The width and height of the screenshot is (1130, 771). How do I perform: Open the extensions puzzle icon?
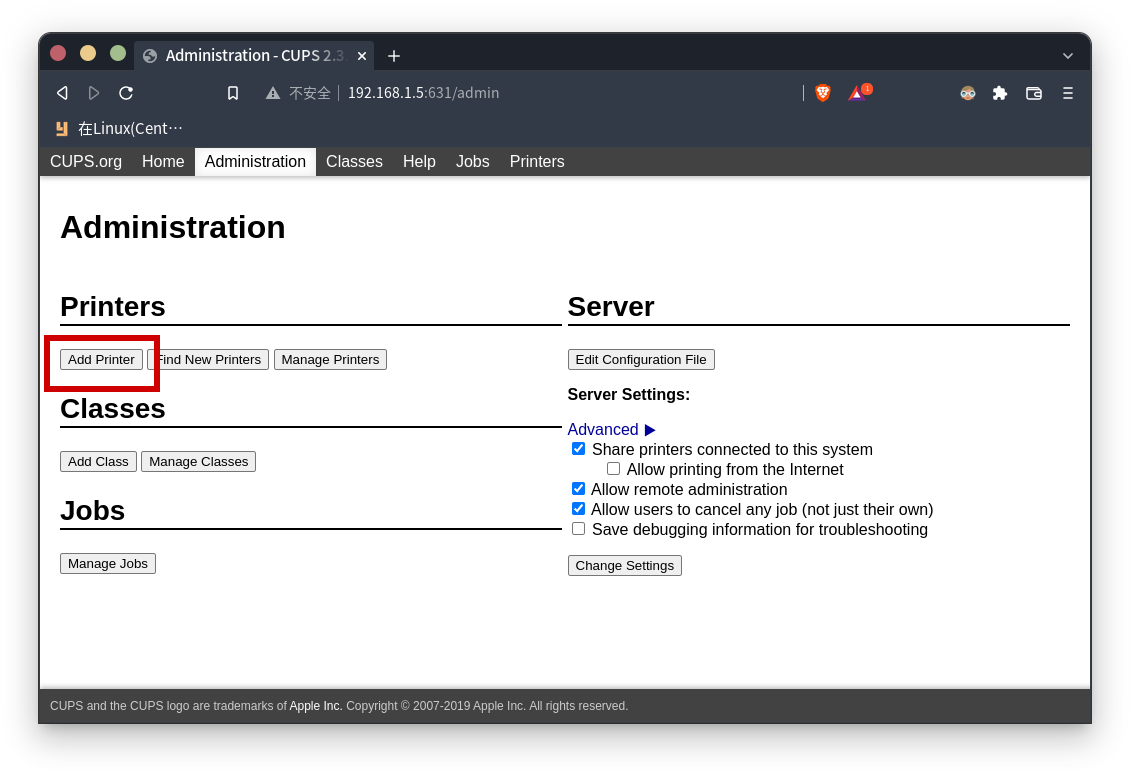[1000, 93]
